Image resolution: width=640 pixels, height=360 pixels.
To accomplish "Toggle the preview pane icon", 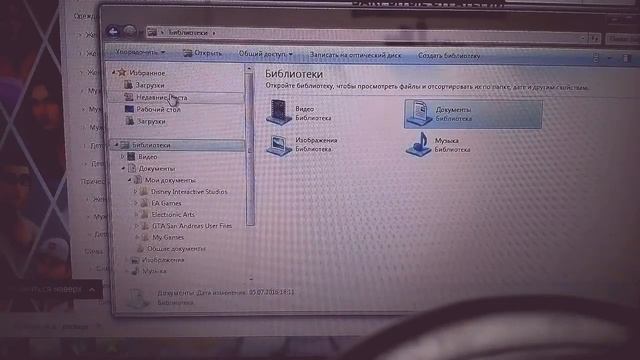I will click(627, 59).
